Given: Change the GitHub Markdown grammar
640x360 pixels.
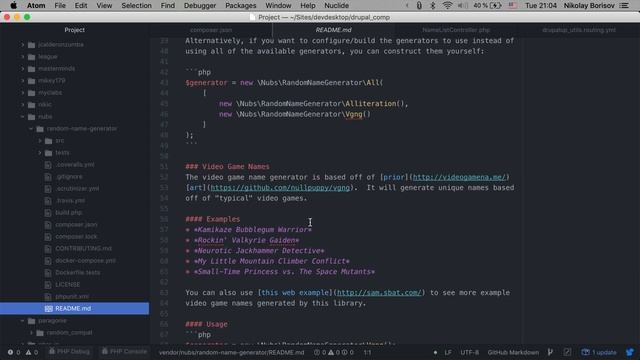Looking at the screenshot, I should pos(513,352).
